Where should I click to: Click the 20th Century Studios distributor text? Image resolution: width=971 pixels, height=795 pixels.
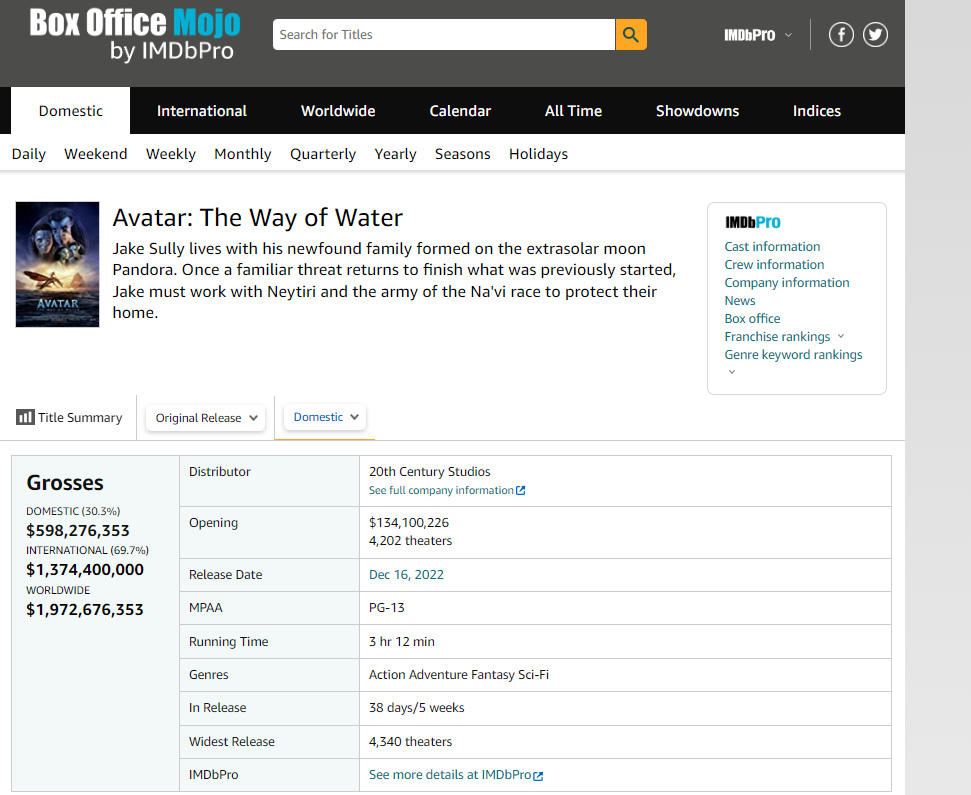(430, 472)
